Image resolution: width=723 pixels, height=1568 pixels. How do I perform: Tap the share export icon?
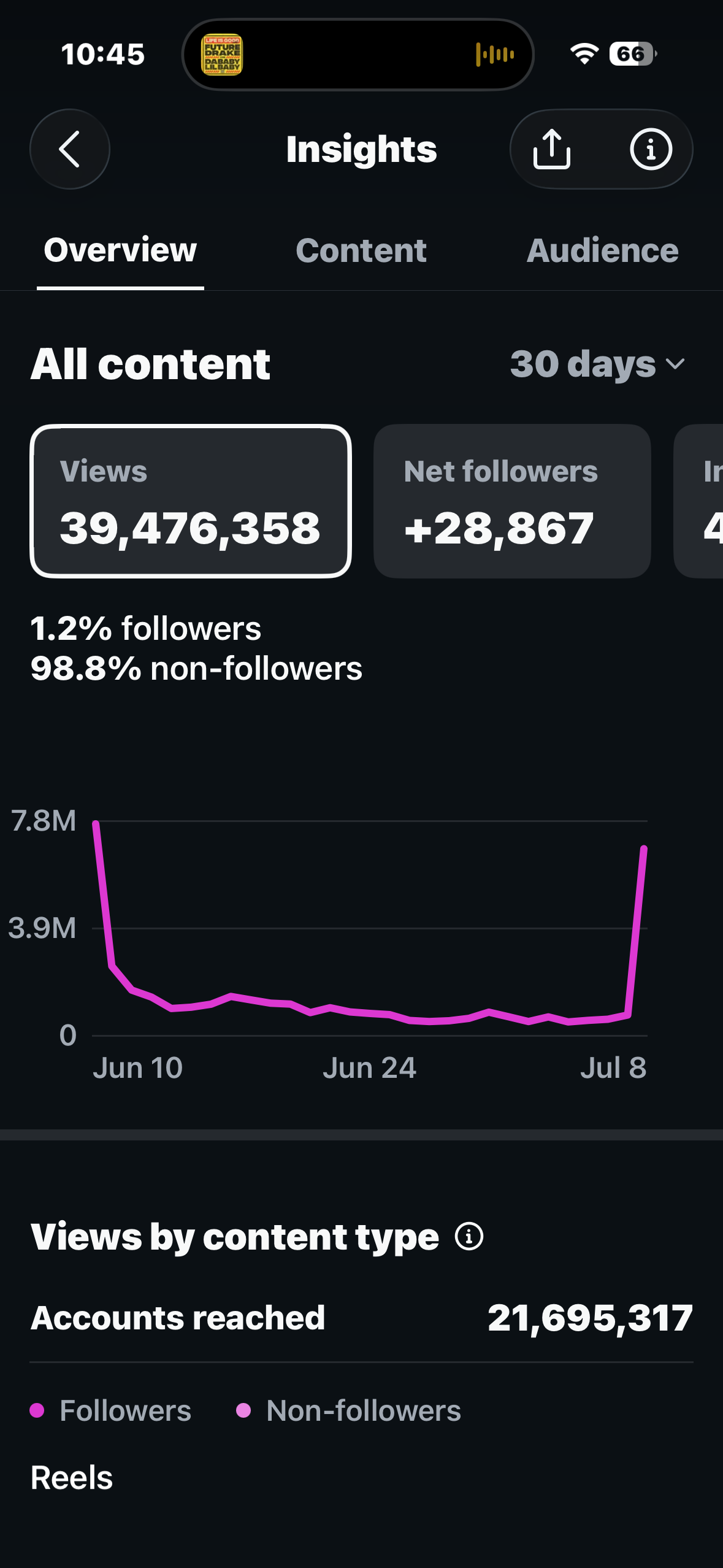coord(551,149)
